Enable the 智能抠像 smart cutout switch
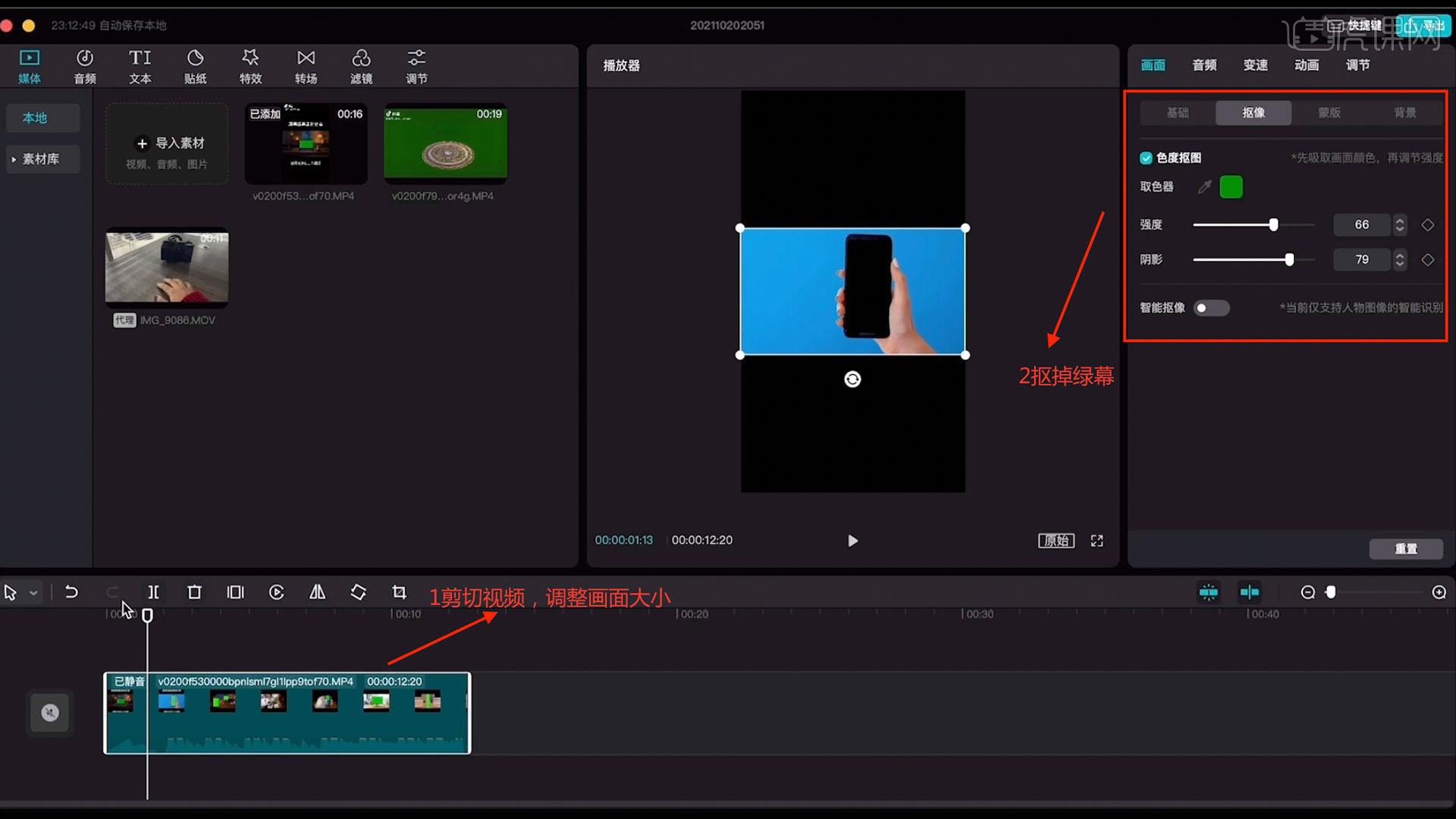This screenshot has height=819, width=1456. pos(1211,308)
